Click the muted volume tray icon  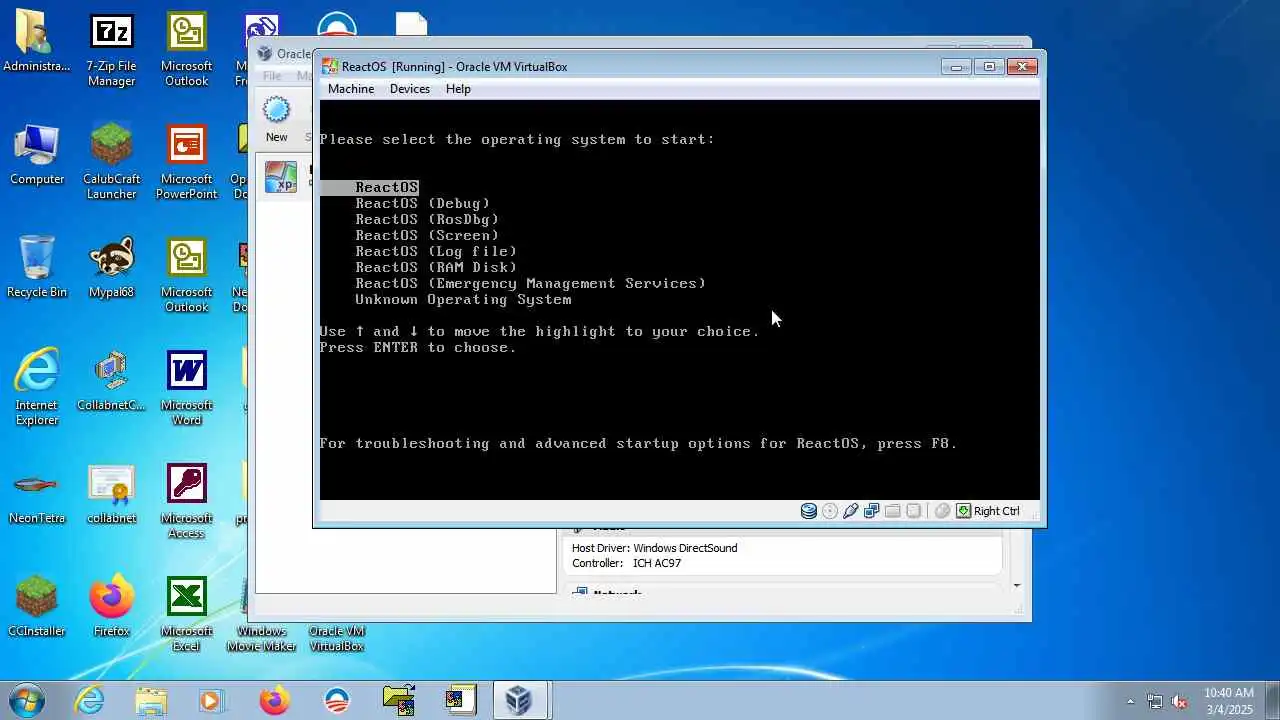(x=1179, y=701)
